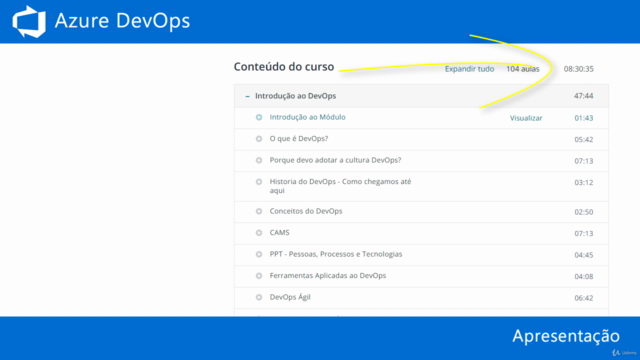Viewport: 640px width, 360px height.
Task: Click play icon beside Historia do DevOps
Action: pos(259,182)
